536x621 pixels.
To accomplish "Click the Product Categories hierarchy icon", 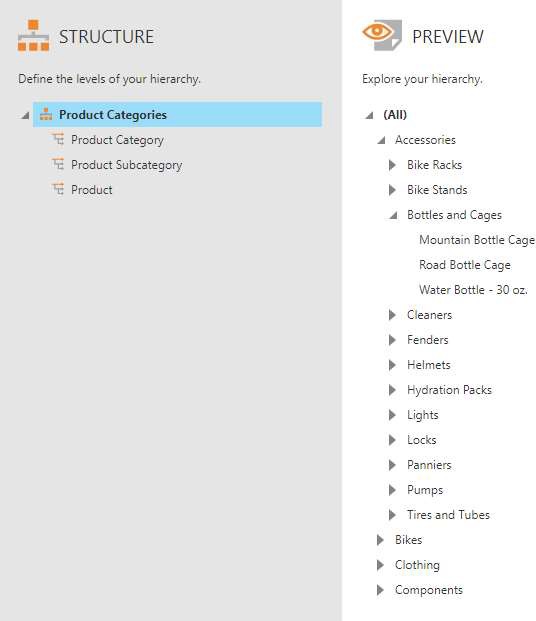I will [46, 114].
